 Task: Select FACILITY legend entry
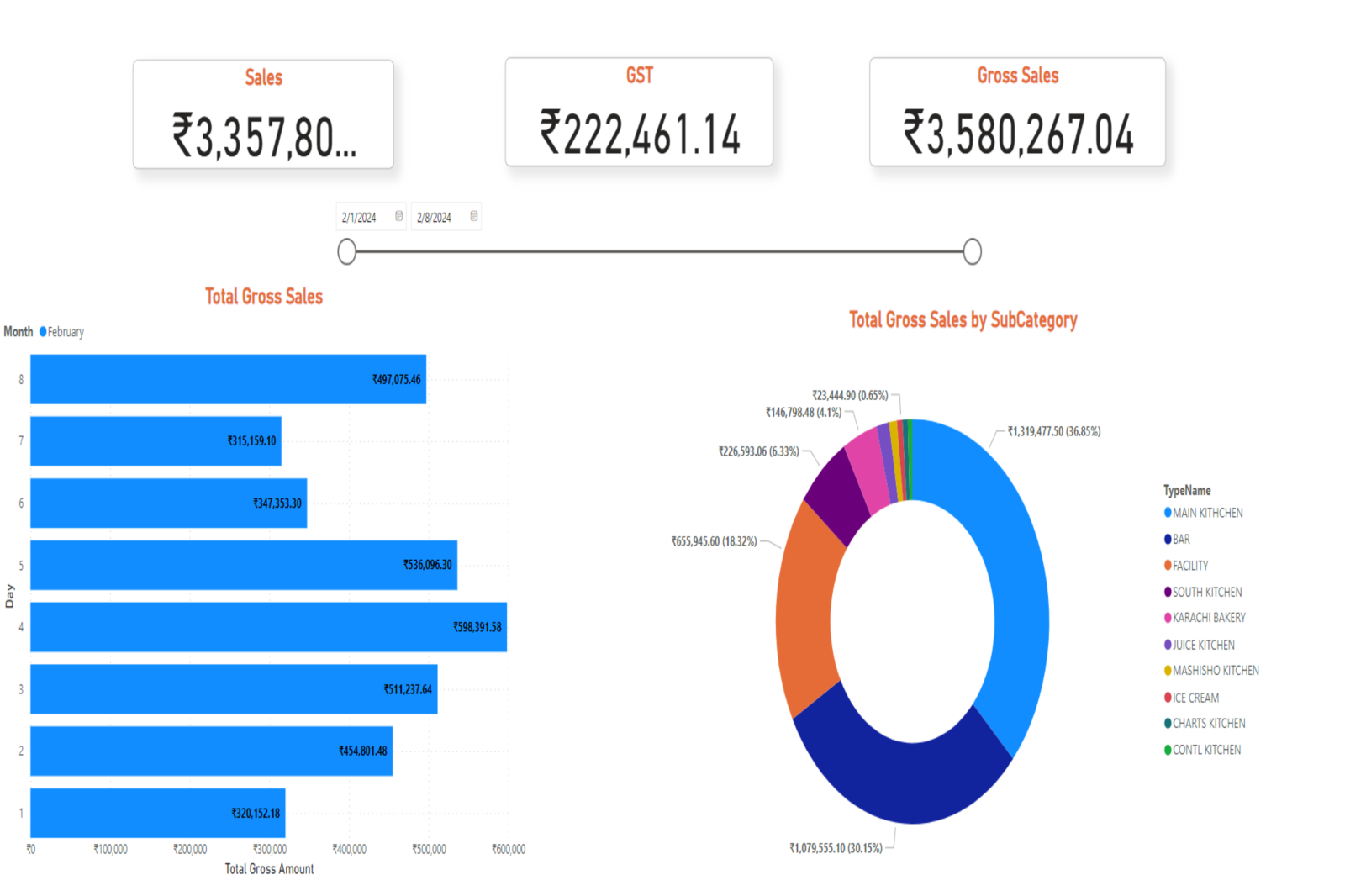point(1186,566)
